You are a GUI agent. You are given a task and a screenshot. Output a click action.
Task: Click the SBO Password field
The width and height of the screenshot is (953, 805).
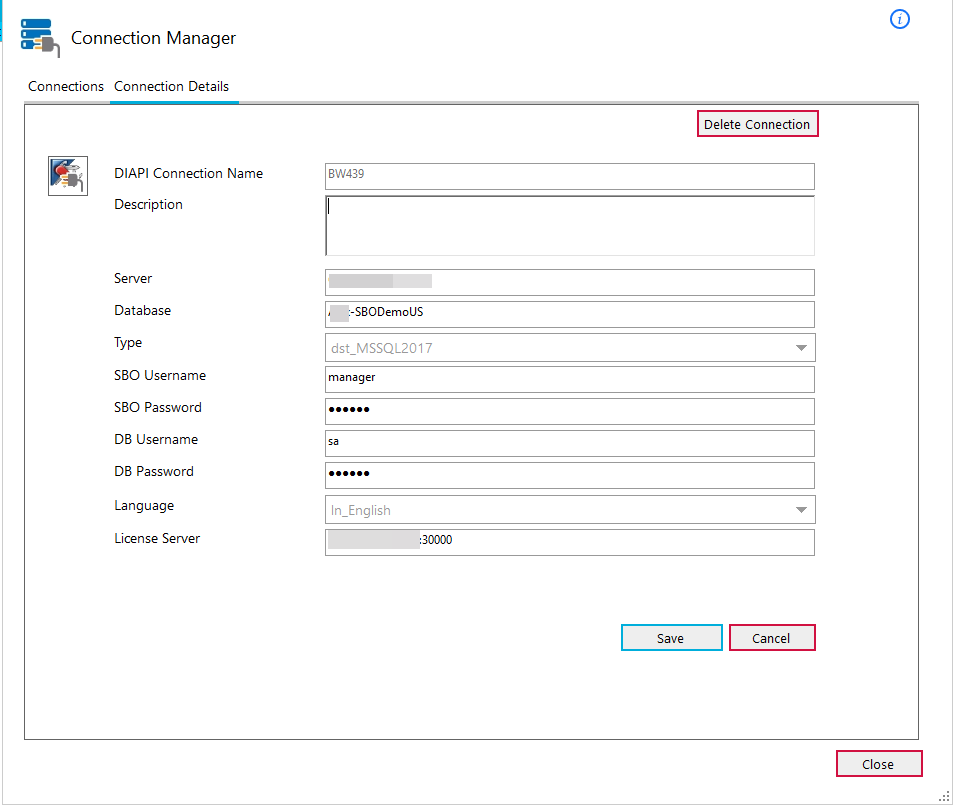point(570,412)
